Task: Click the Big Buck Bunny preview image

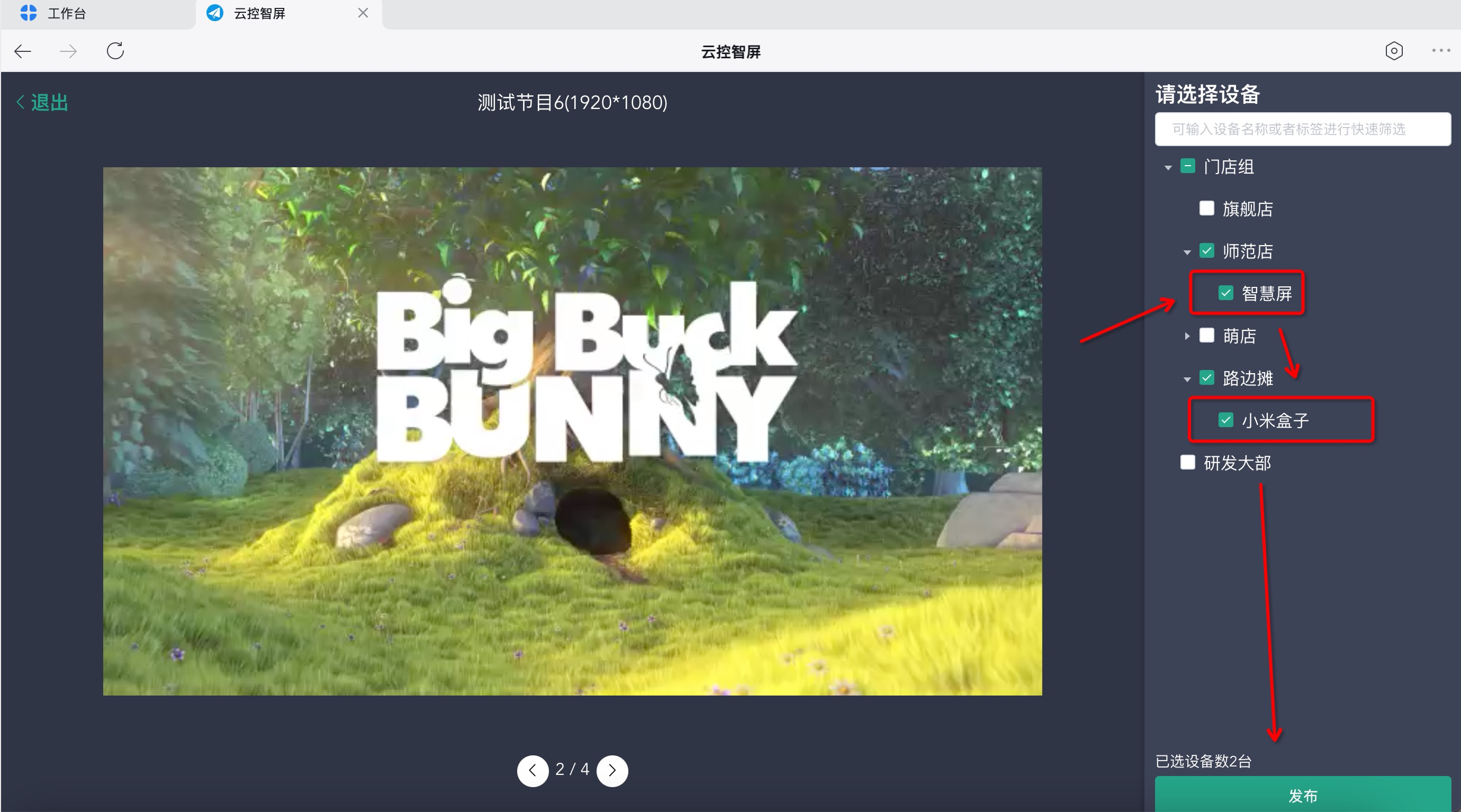Action: [572, 431]
